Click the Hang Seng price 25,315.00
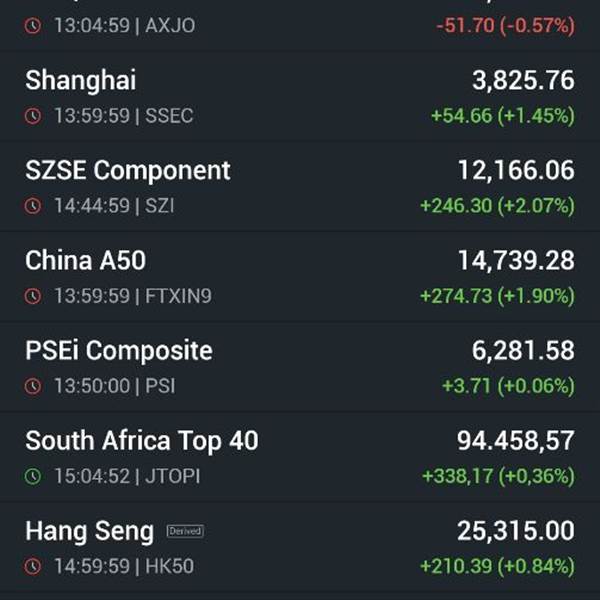 point(516,531)
